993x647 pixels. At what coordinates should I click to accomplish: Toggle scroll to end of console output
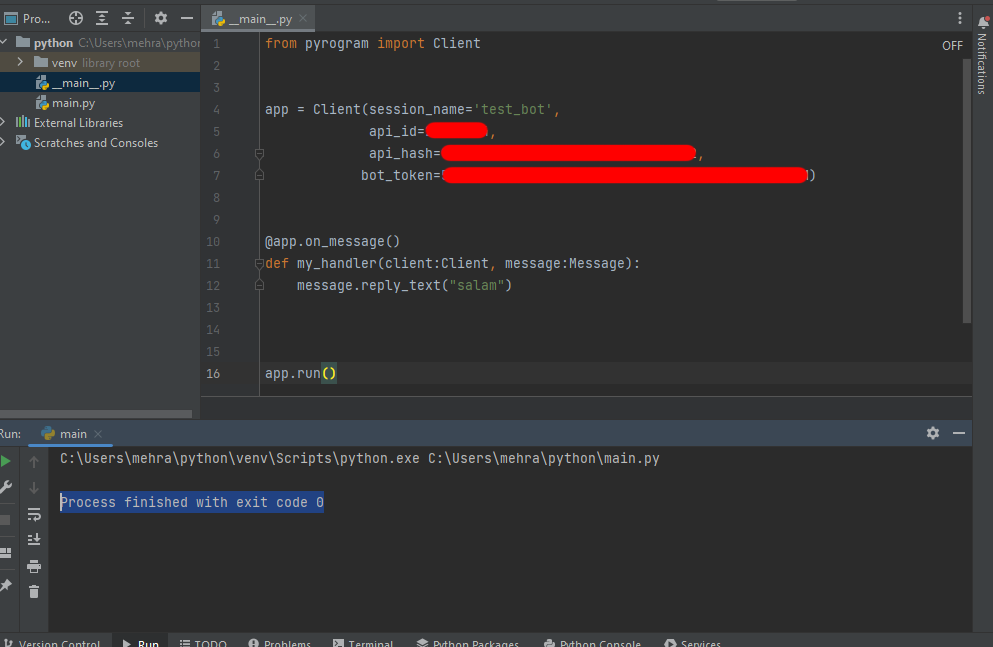[x=34, y=540]
